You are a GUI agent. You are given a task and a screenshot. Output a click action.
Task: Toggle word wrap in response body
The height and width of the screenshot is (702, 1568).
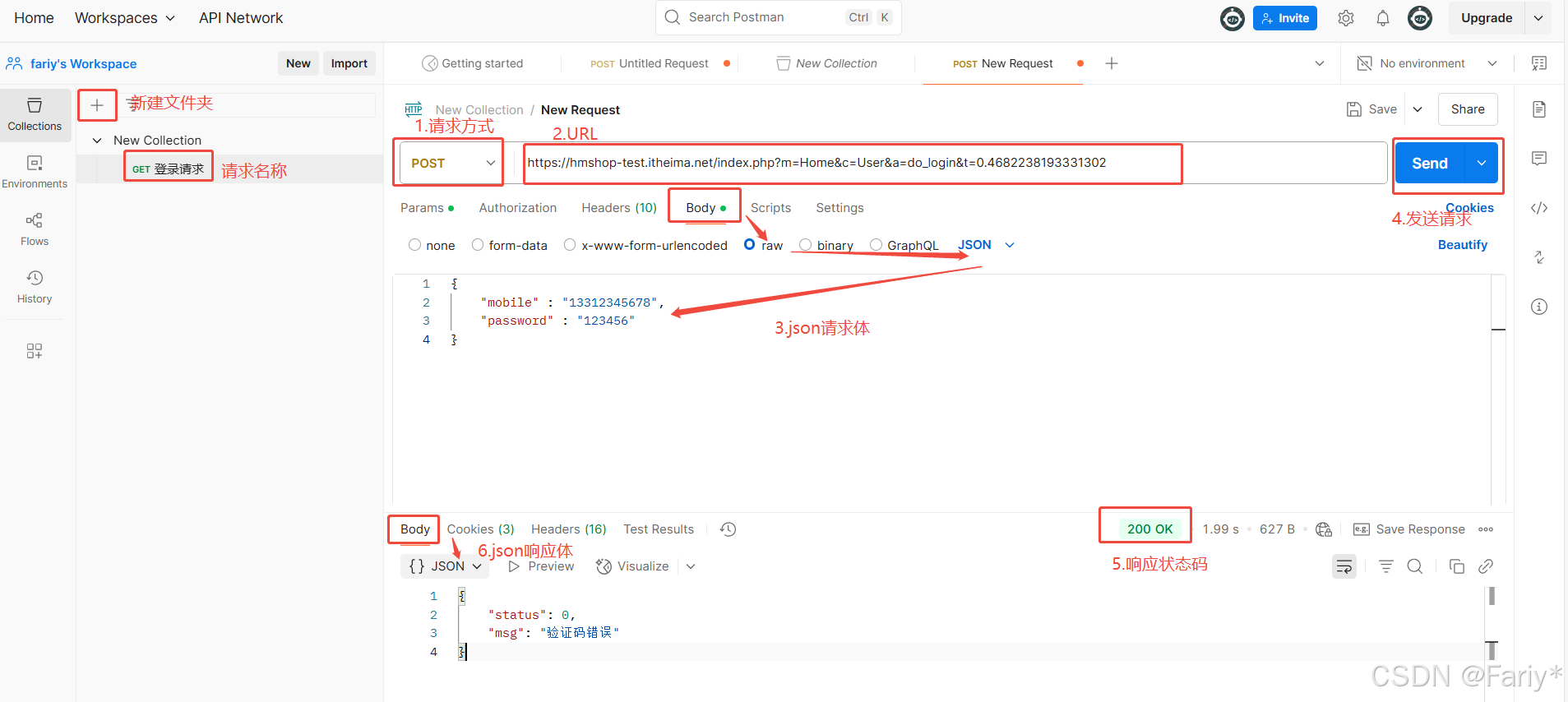tap(1344, 566)
